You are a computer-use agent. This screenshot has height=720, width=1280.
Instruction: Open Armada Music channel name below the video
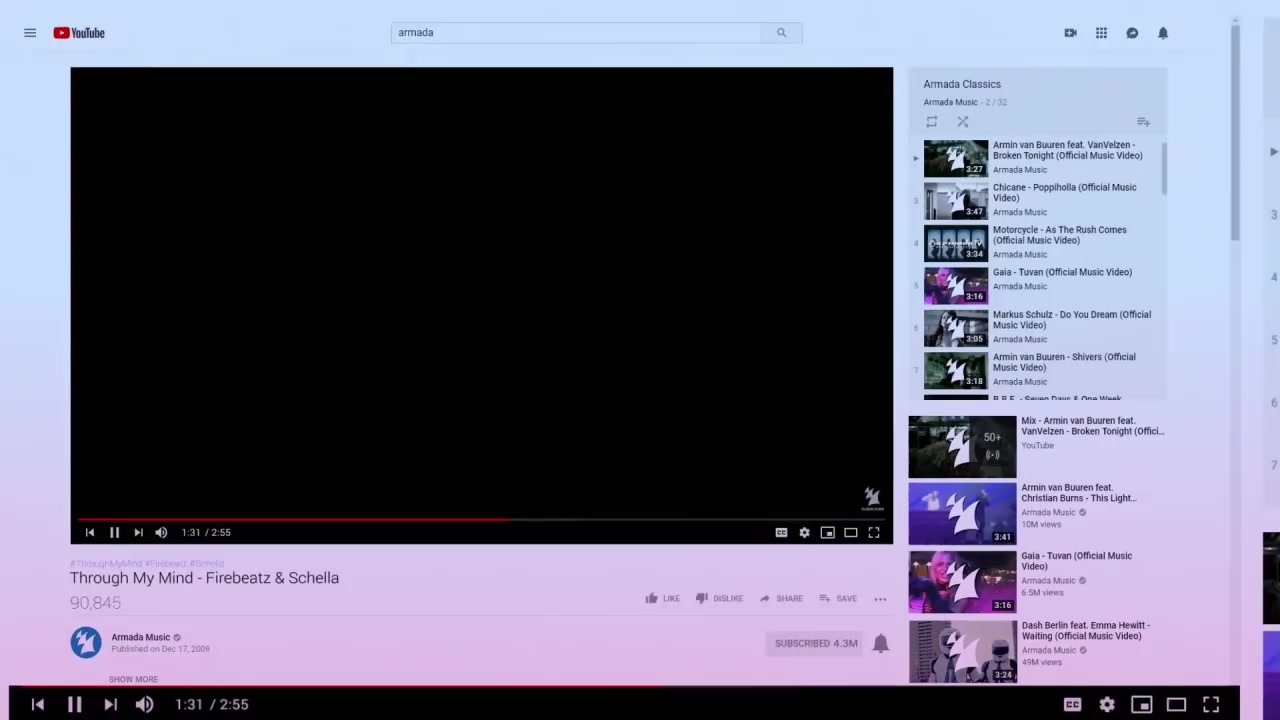click(x=140, y=637)
